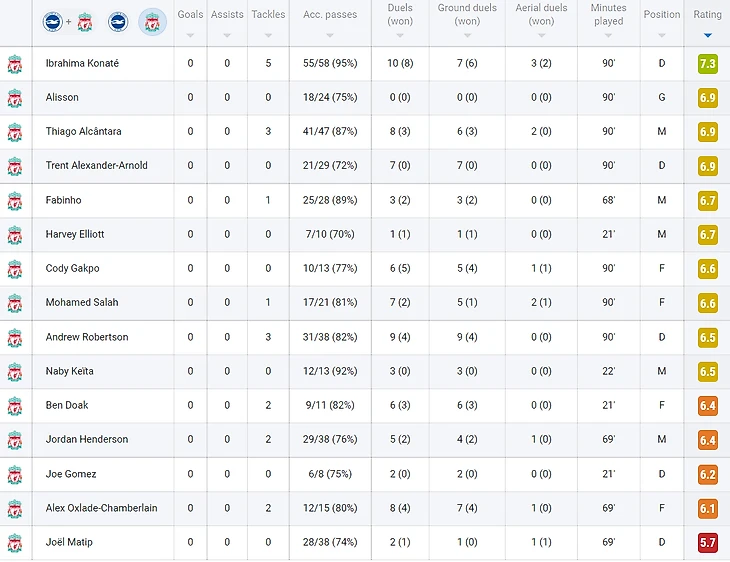Click the club badge beside Mohamed Salah
The image size is (730, 562).
pyautogui.click(x=15, y=303)
